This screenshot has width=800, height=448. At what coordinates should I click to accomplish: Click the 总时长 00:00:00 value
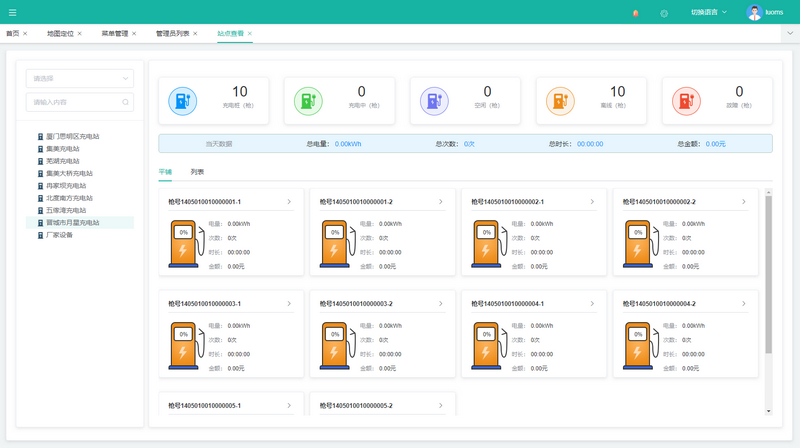point(590,144)
